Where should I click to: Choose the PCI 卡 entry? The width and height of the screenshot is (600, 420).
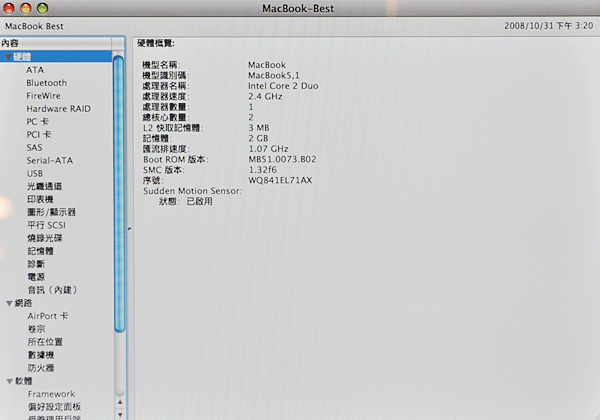(x=39, y=135)
